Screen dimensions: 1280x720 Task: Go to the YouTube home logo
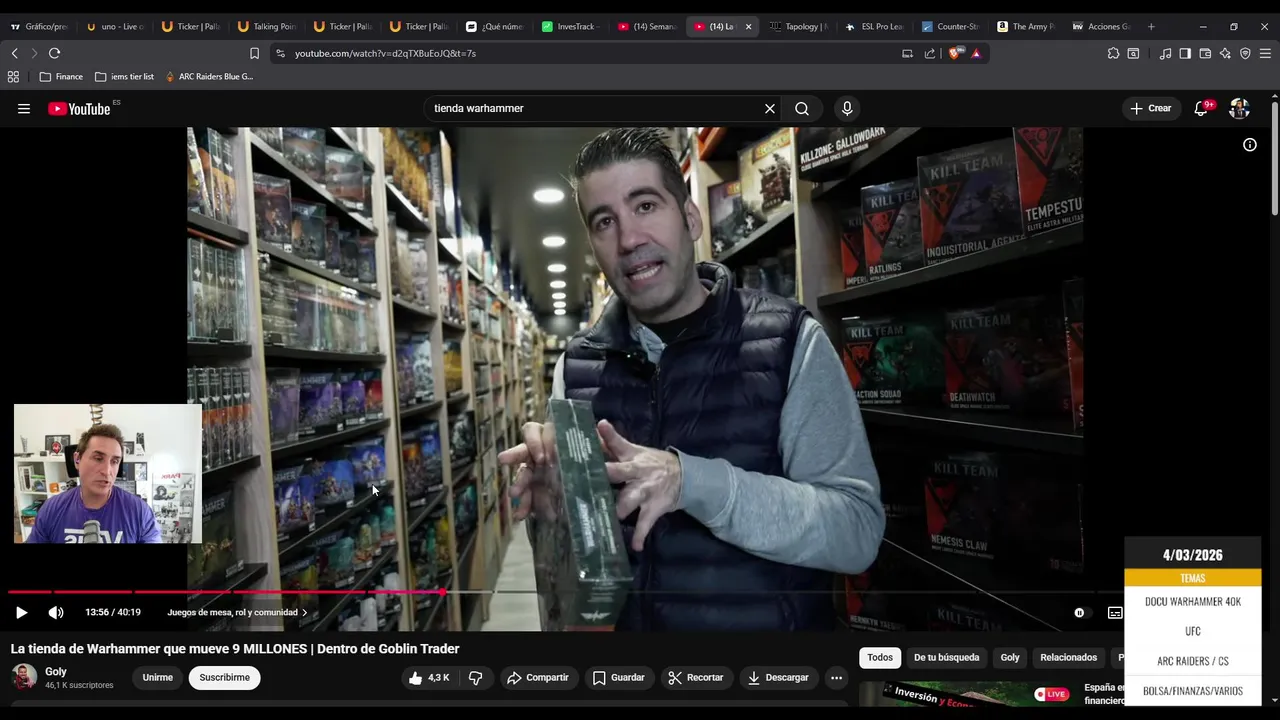[x=80, y=109]
